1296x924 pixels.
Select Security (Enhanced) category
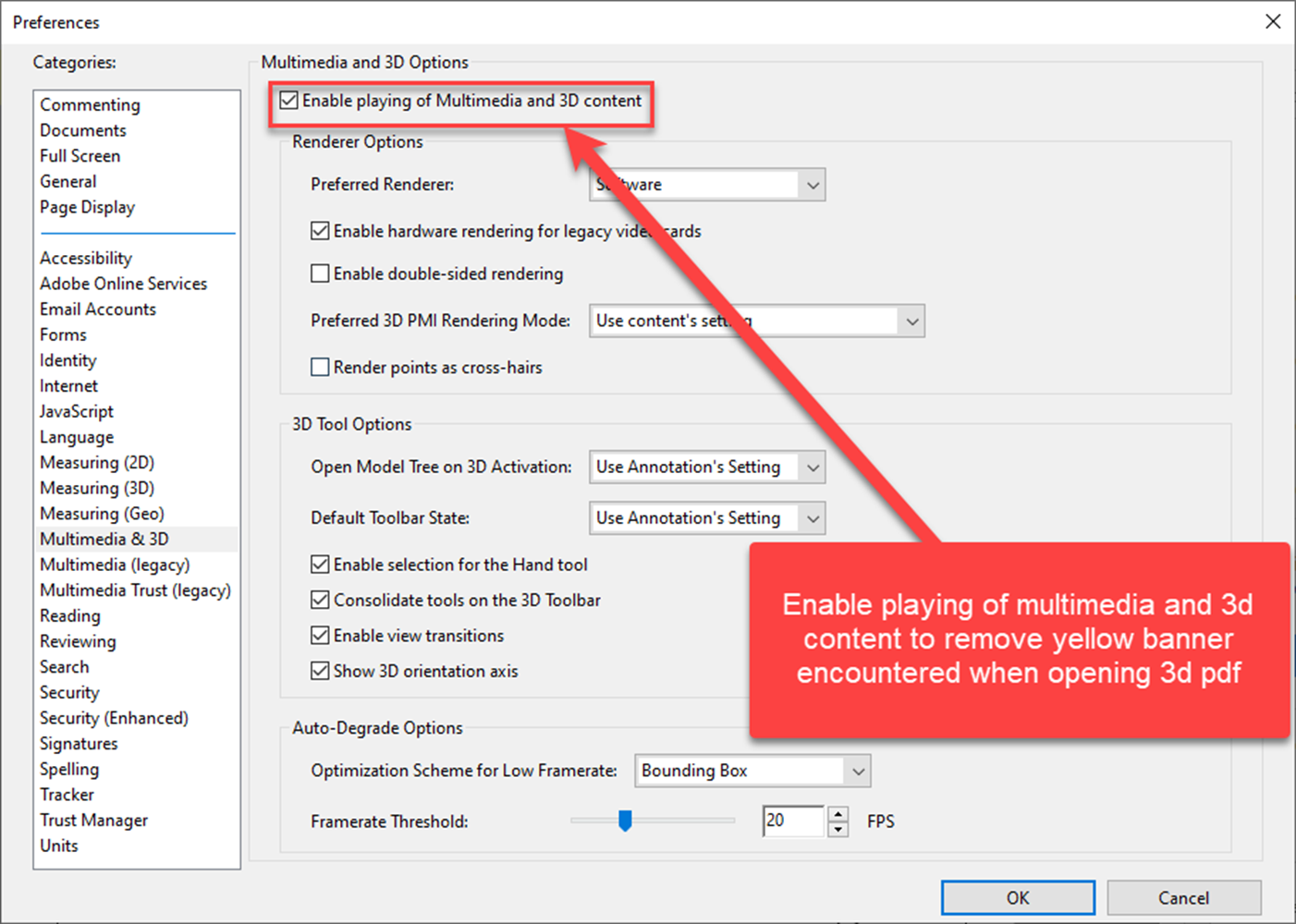pyautogui.click(x=114, y=718)
